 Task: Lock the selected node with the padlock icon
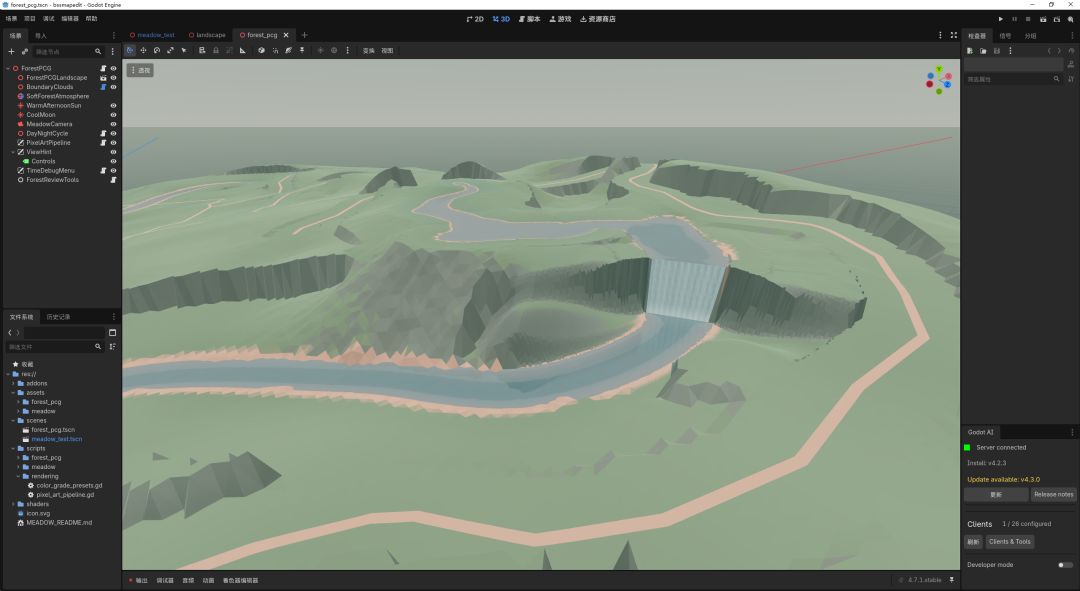tap(216, 50)
